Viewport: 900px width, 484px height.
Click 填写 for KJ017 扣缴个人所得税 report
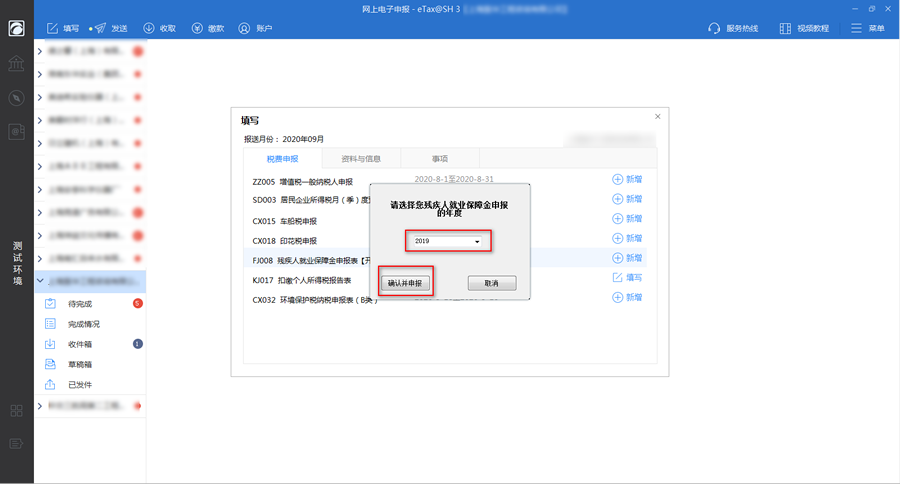(x=627, y=277)
